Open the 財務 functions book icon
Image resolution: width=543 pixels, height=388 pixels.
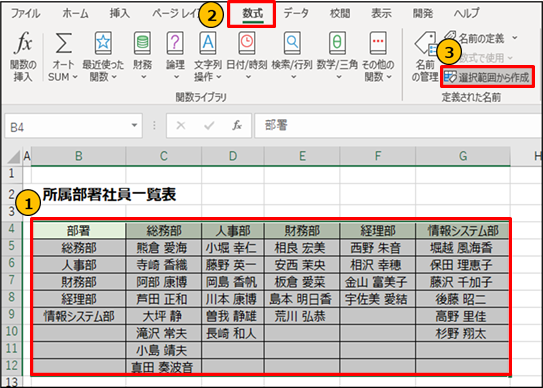(x=142, y=43)
